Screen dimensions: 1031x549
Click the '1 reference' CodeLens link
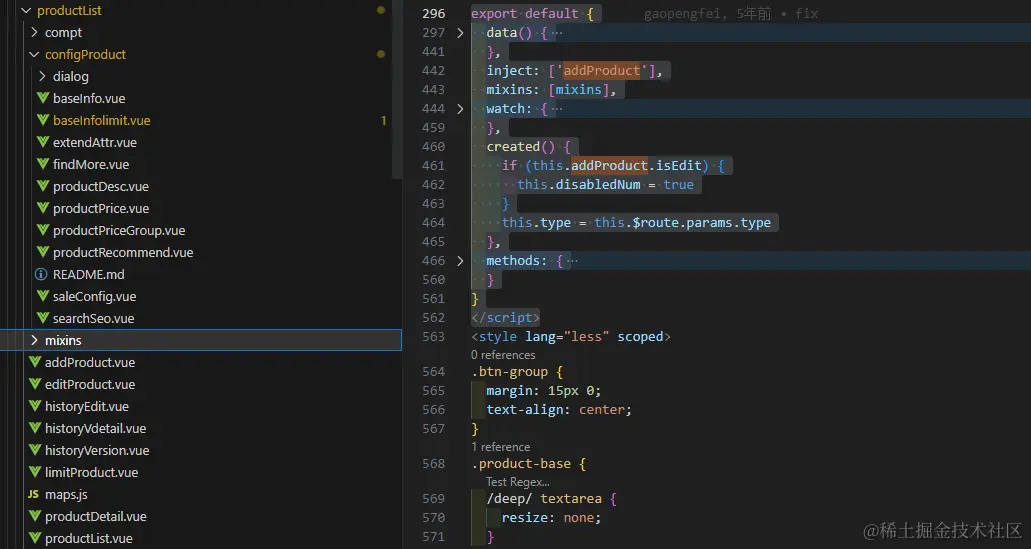tap(500, 447)
